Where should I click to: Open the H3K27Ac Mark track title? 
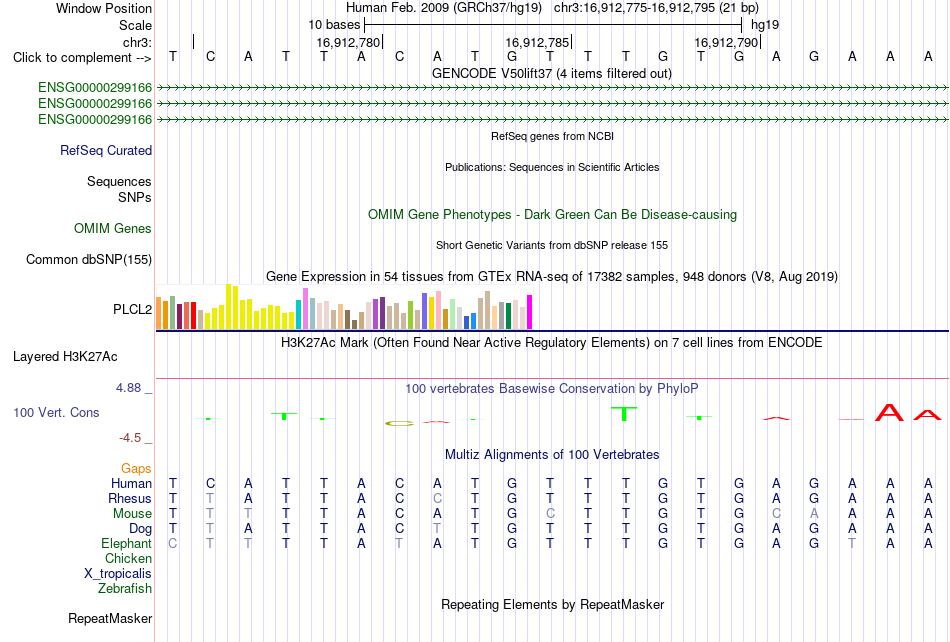[552, 343]
